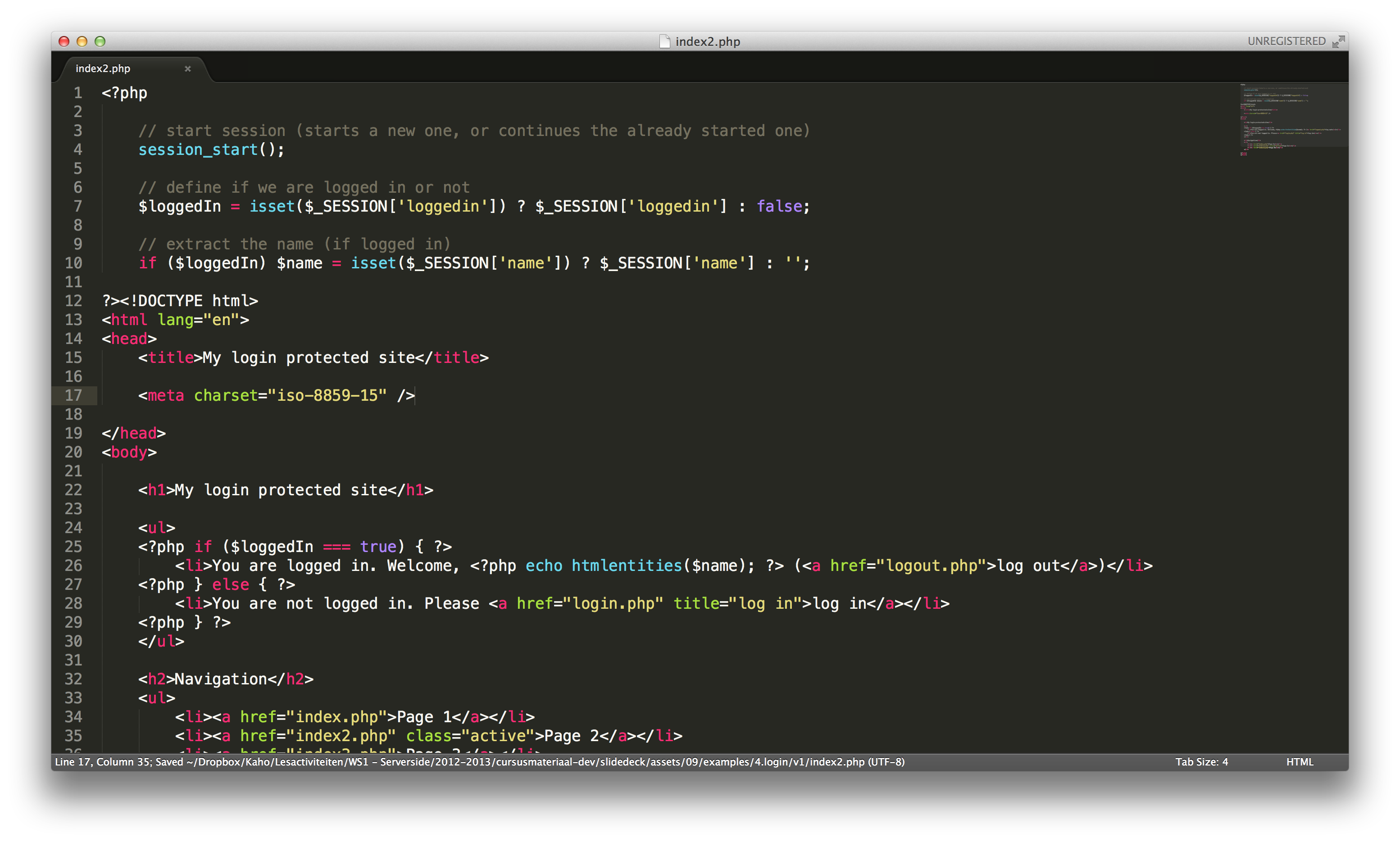1400x842 pixels.
Task: Click the opening body tag line
Action: (129, 452)
